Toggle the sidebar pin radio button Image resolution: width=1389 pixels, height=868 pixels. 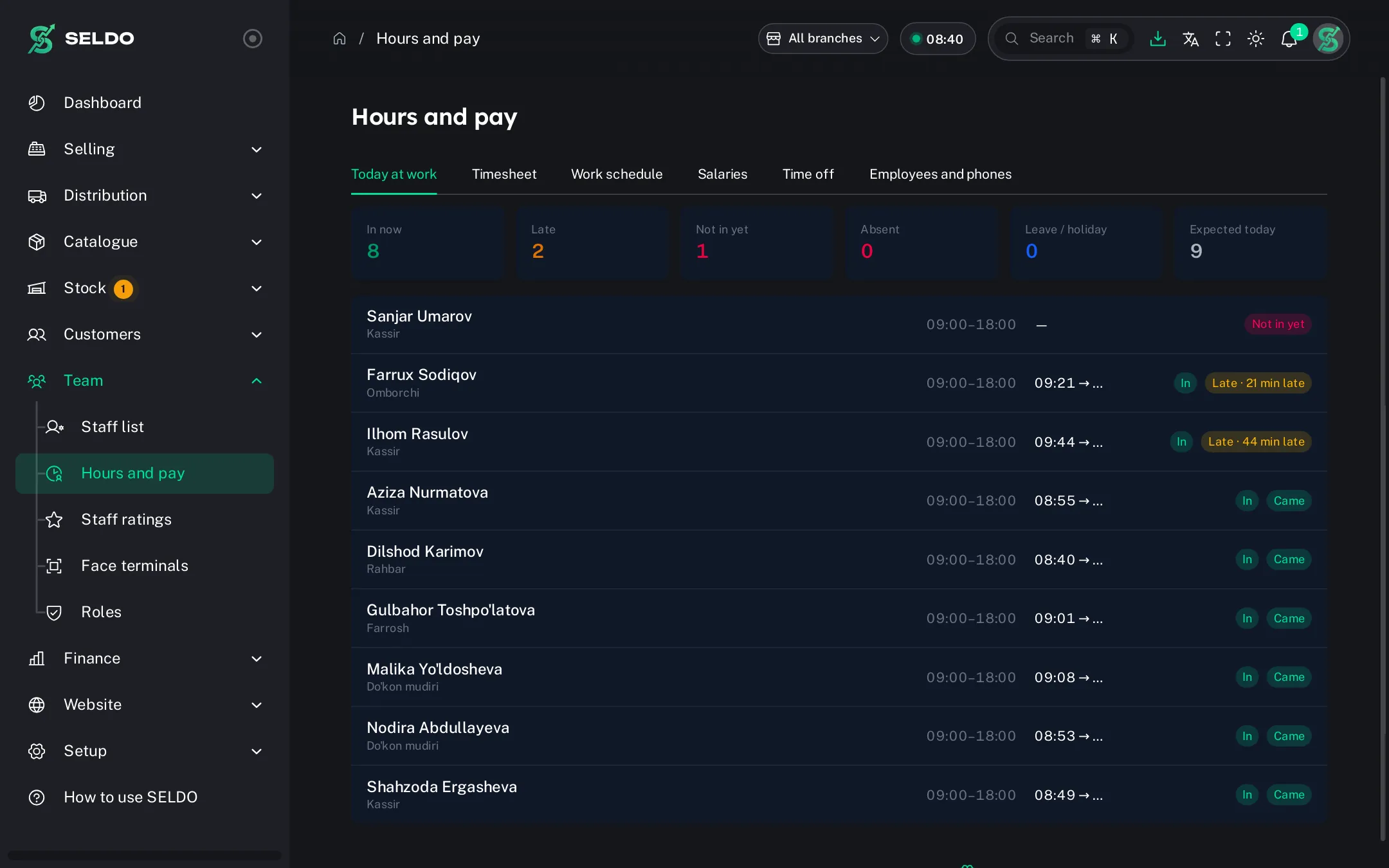coord(252,39)
